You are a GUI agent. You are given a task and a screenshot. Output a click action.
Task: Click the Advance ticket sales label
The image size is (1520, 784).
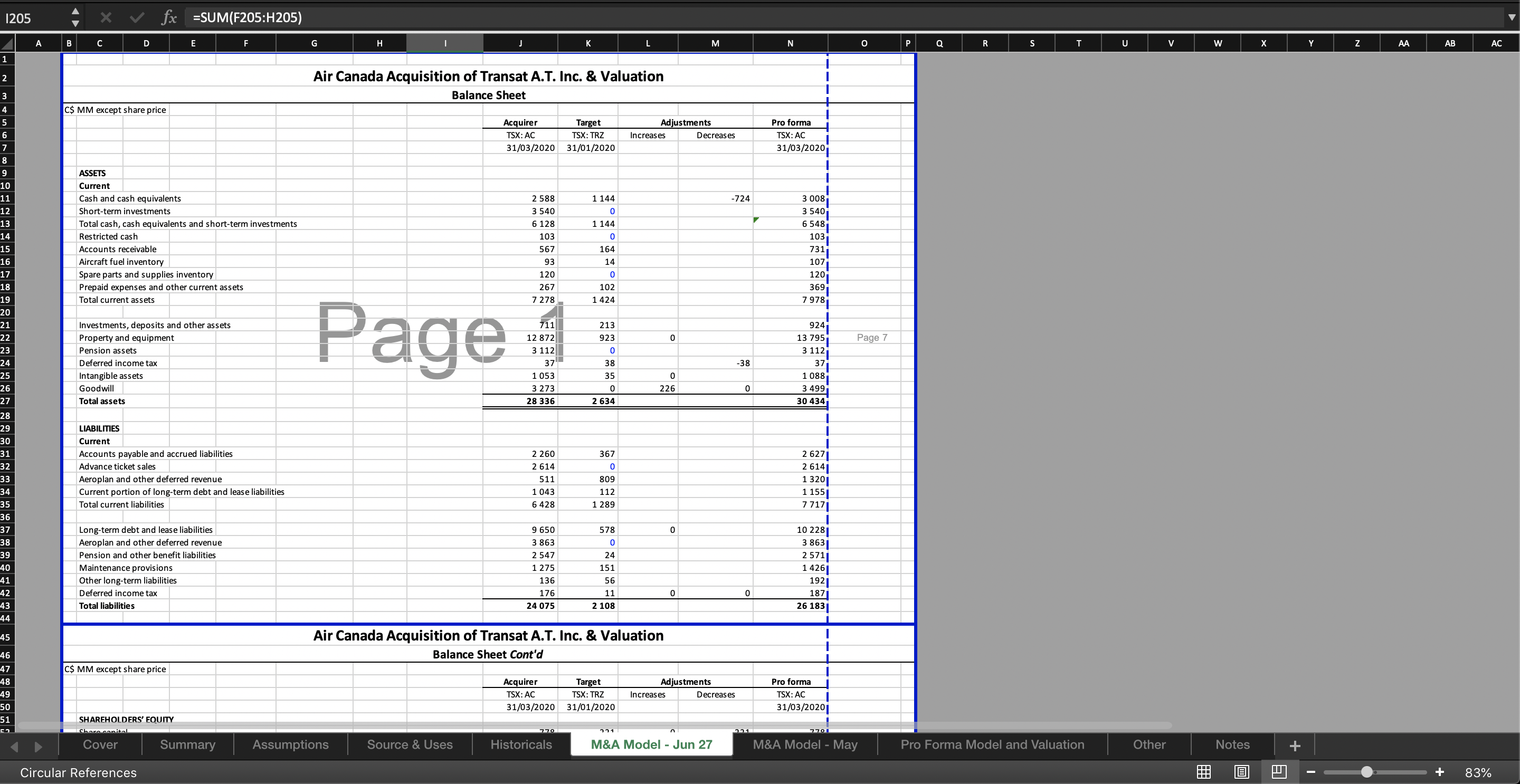coord(117,466)
